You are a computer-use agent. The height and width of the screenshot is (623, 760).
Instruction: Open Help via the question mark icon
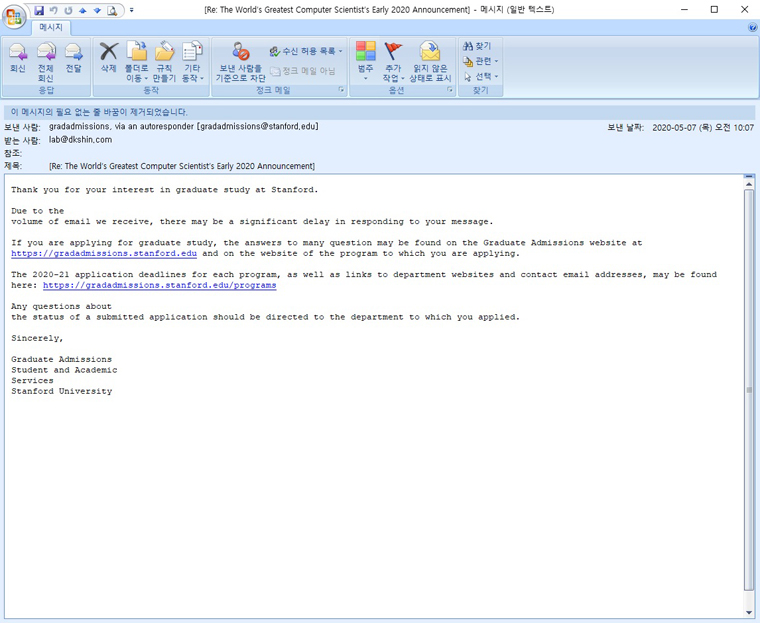pyautogui.click(x=753, y=28)
